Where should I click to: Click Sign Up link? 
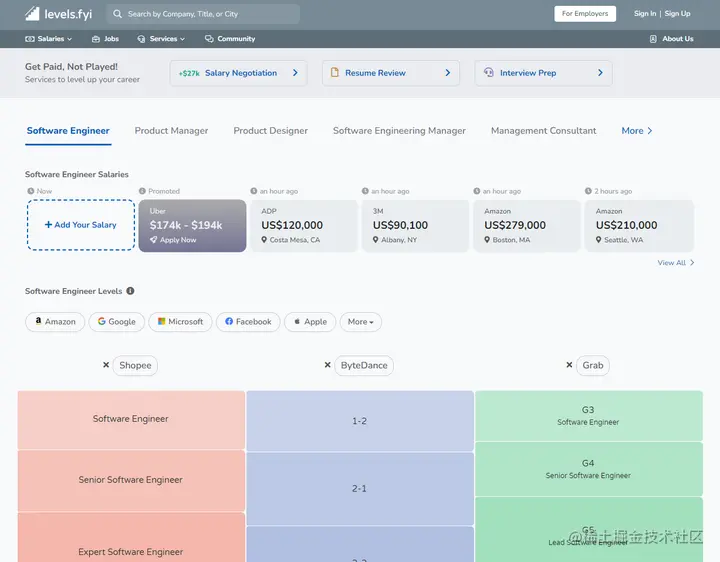point(677,14)
